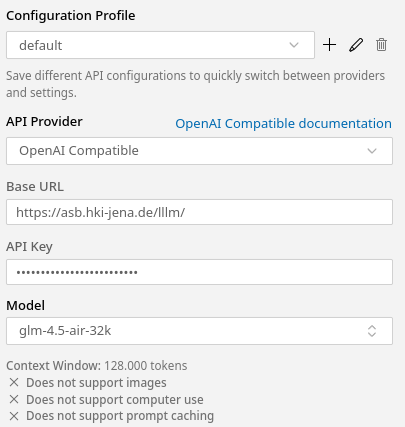Delete the profile using the trash icon
This screenshot has height=427, width=405.
[x=381, y=45]
